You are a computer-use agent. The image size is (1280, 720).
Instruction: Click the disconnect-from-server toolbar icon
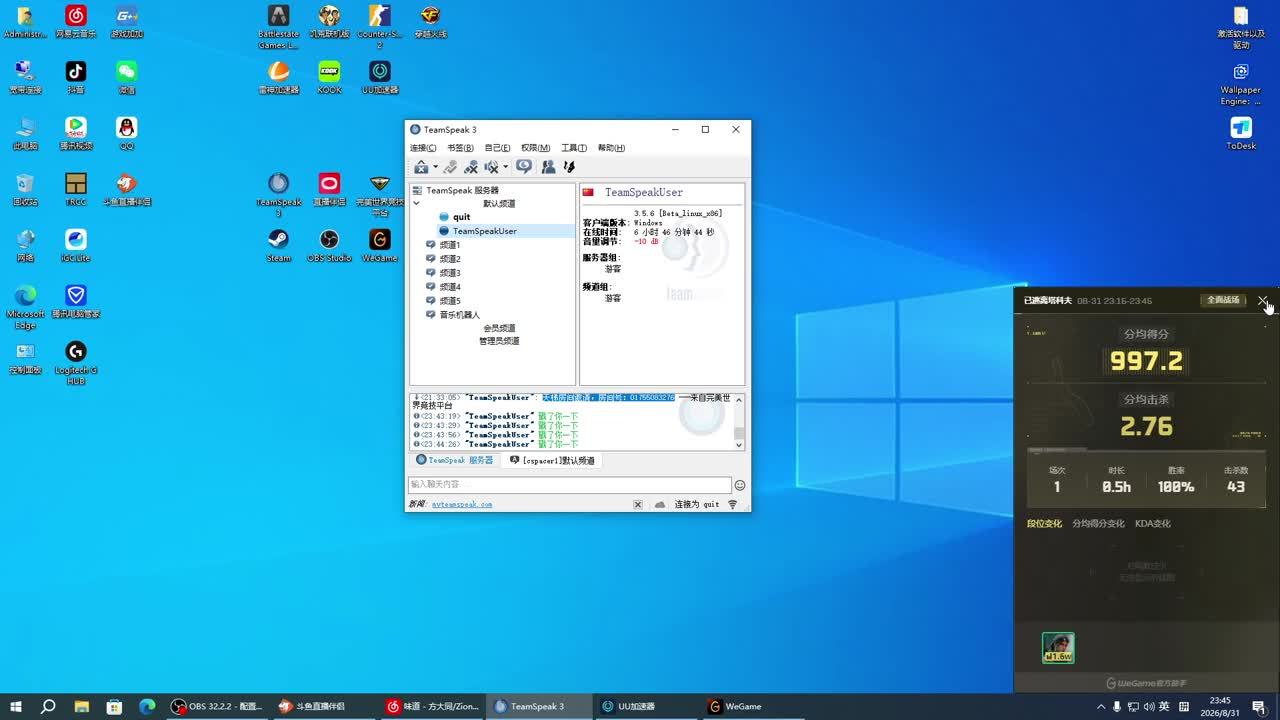coord(451,167)
